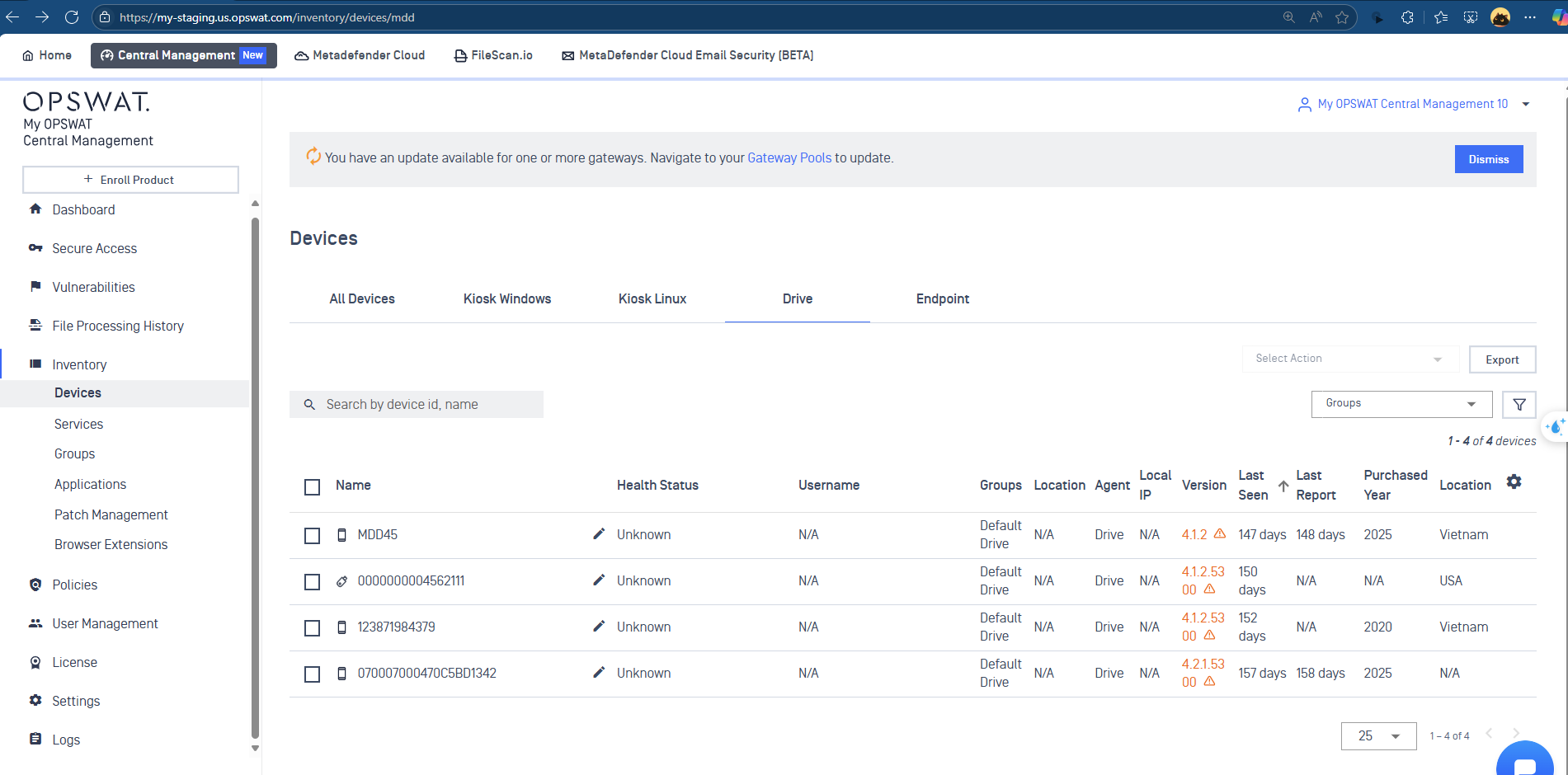Click the Settings gear icon in sidebar

[35, 701]
